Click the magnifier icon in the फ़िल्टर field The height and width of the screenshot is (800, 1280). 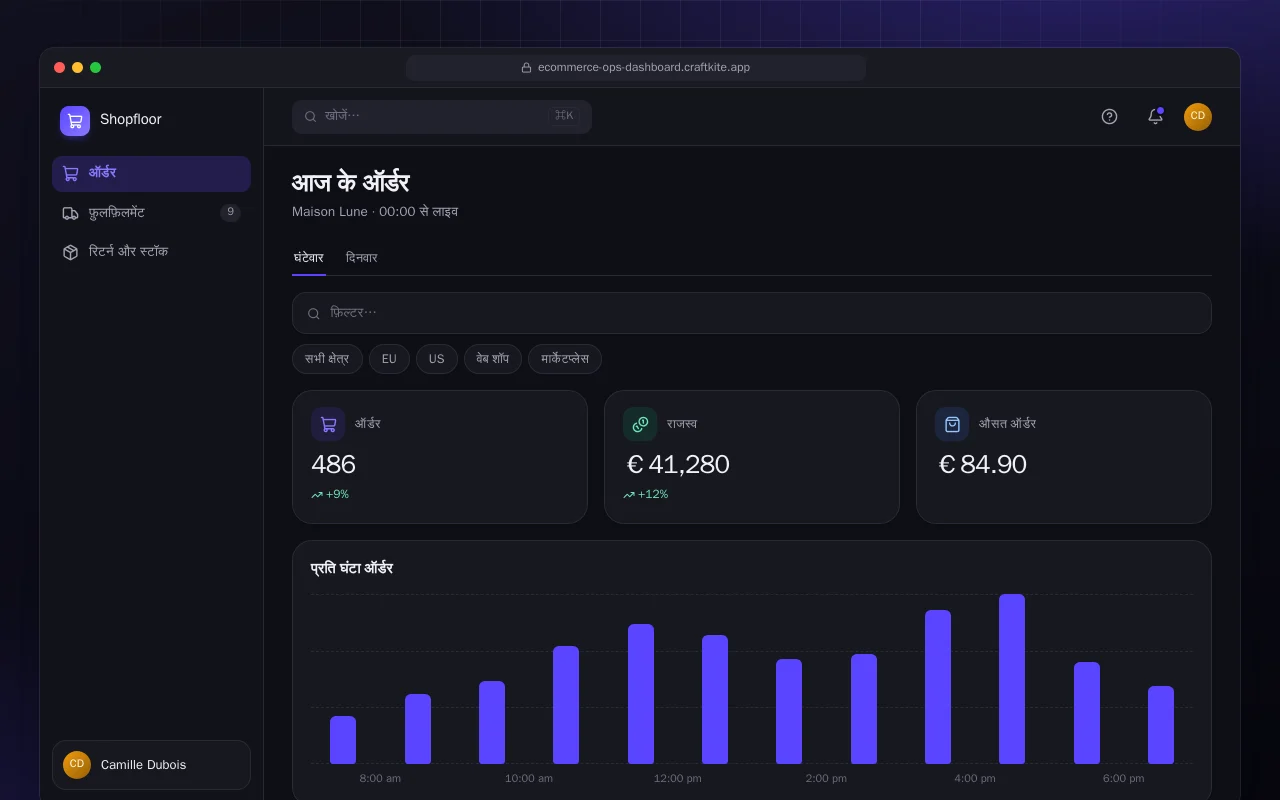(x=314, y=313)
